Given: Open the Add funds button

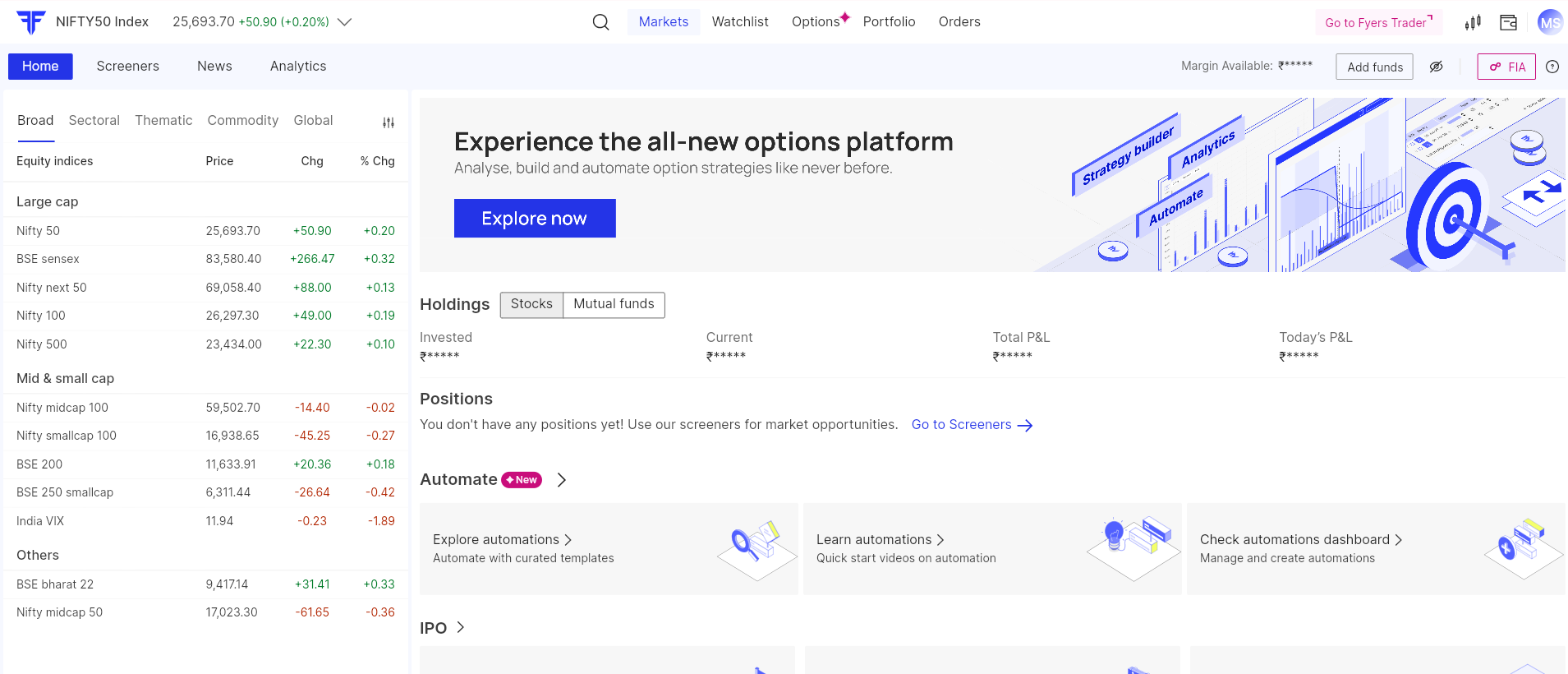Looking at the screenshot, I should pyautogui.click(x=1374, y=67).
